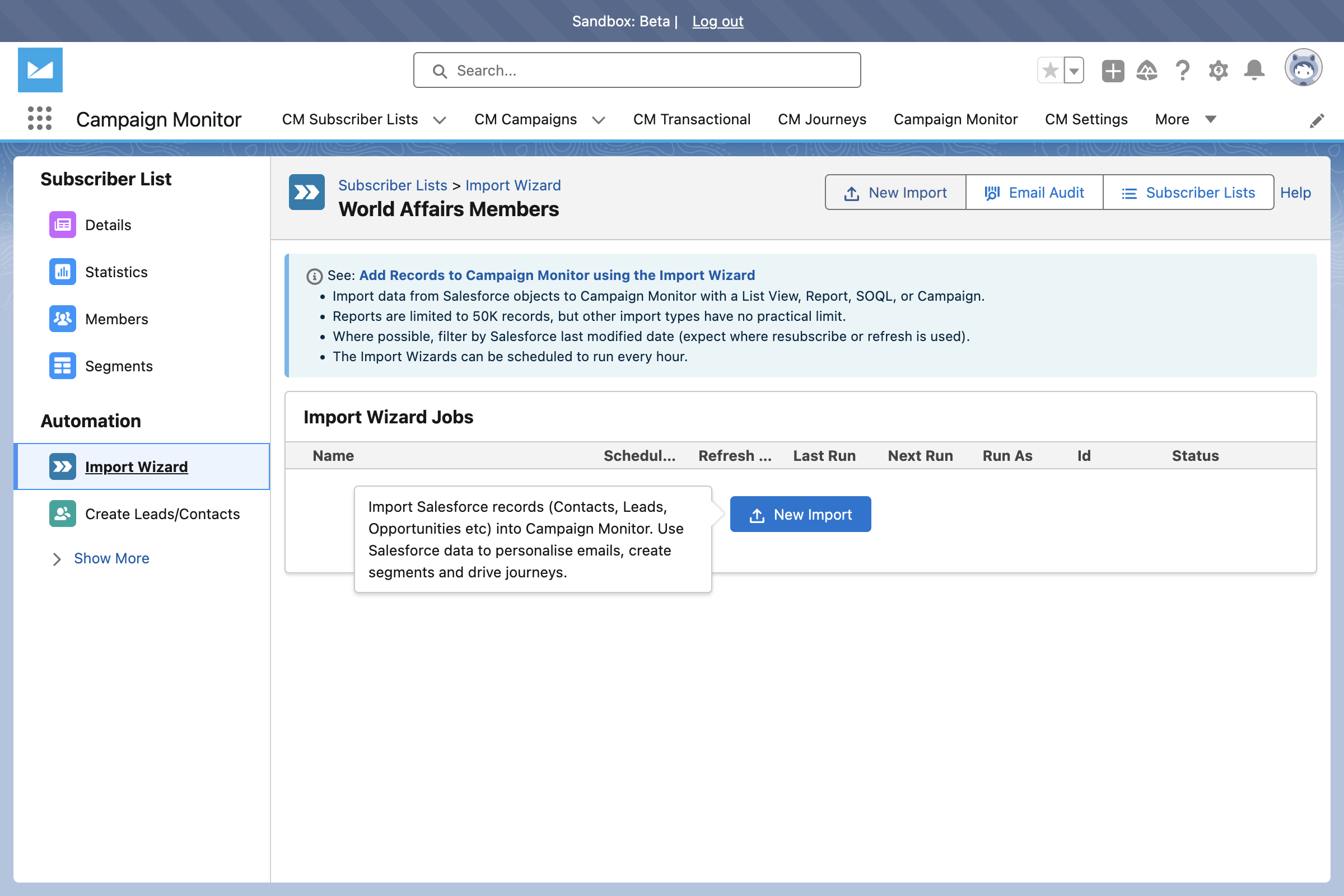
Task: Open the Campaign Monitor nav tab
Action: [955, 119]
